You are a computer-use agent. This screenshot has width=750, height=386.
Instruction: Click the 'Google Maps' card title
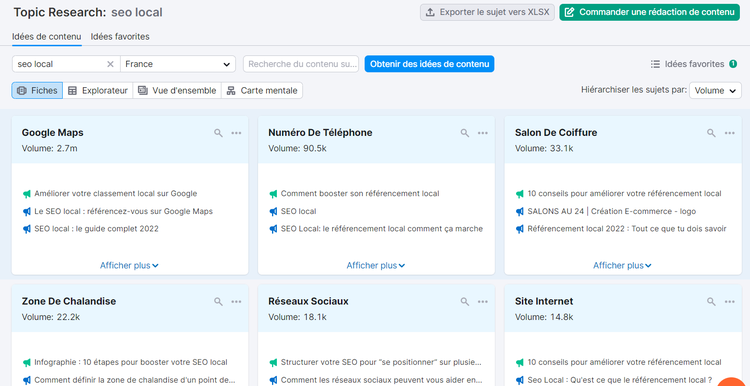[x=53, y=133]
